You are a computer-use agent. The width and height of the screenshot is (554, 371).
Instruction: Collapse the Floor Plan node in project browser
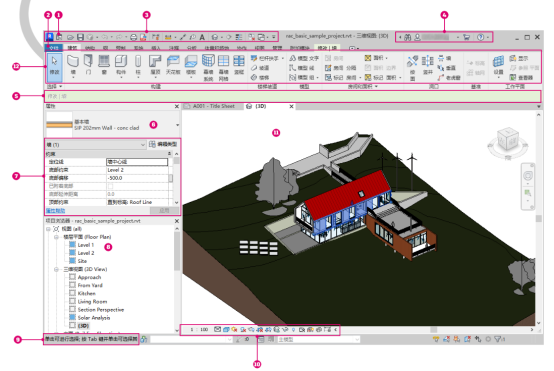(56, 237)
